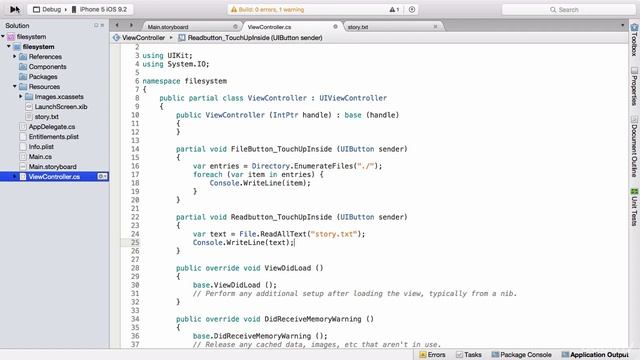Click "DidReceiveMemoryWarning ()" on line 34

319,319
